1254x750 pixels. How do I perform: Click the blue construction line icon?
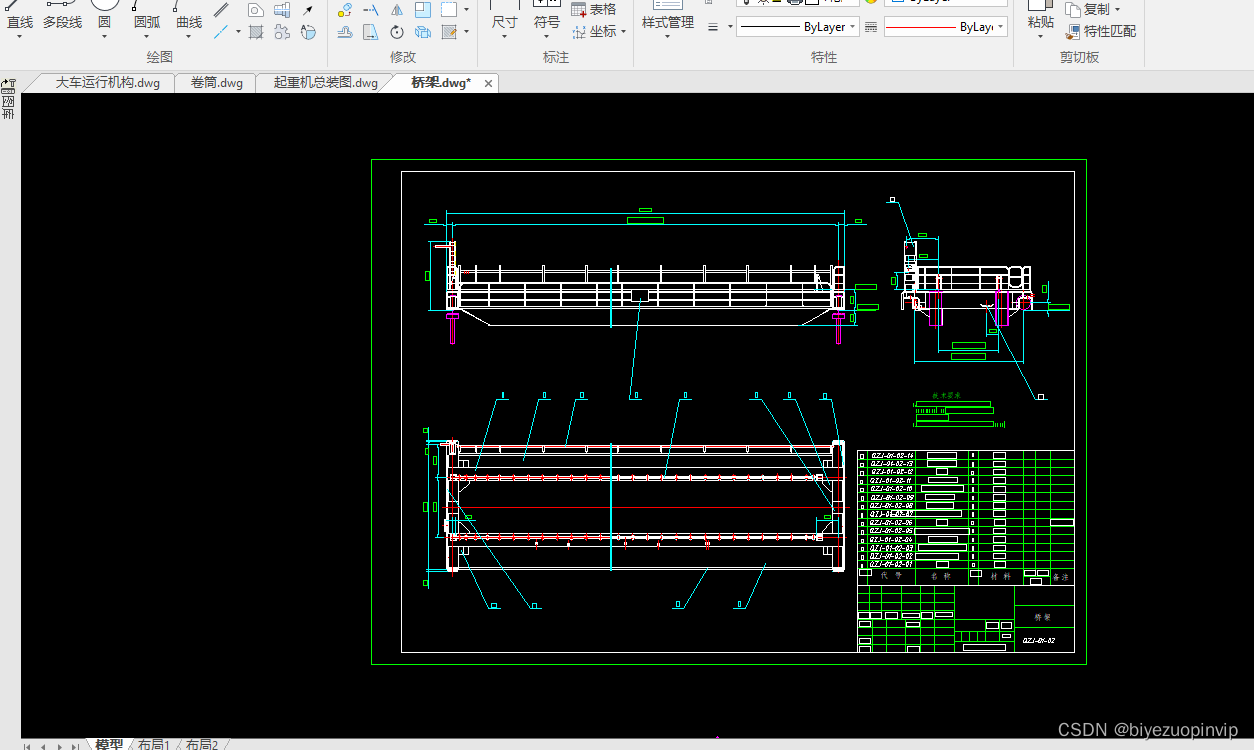tap(222, 32)
